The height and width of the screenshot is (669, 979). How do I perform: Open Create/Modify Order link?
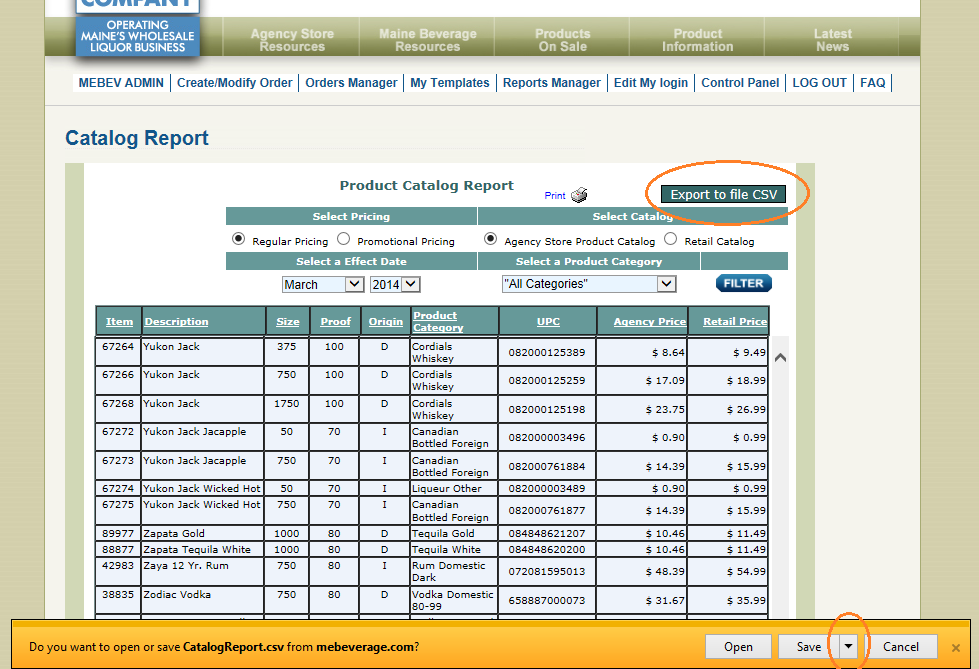pos(234,82)
